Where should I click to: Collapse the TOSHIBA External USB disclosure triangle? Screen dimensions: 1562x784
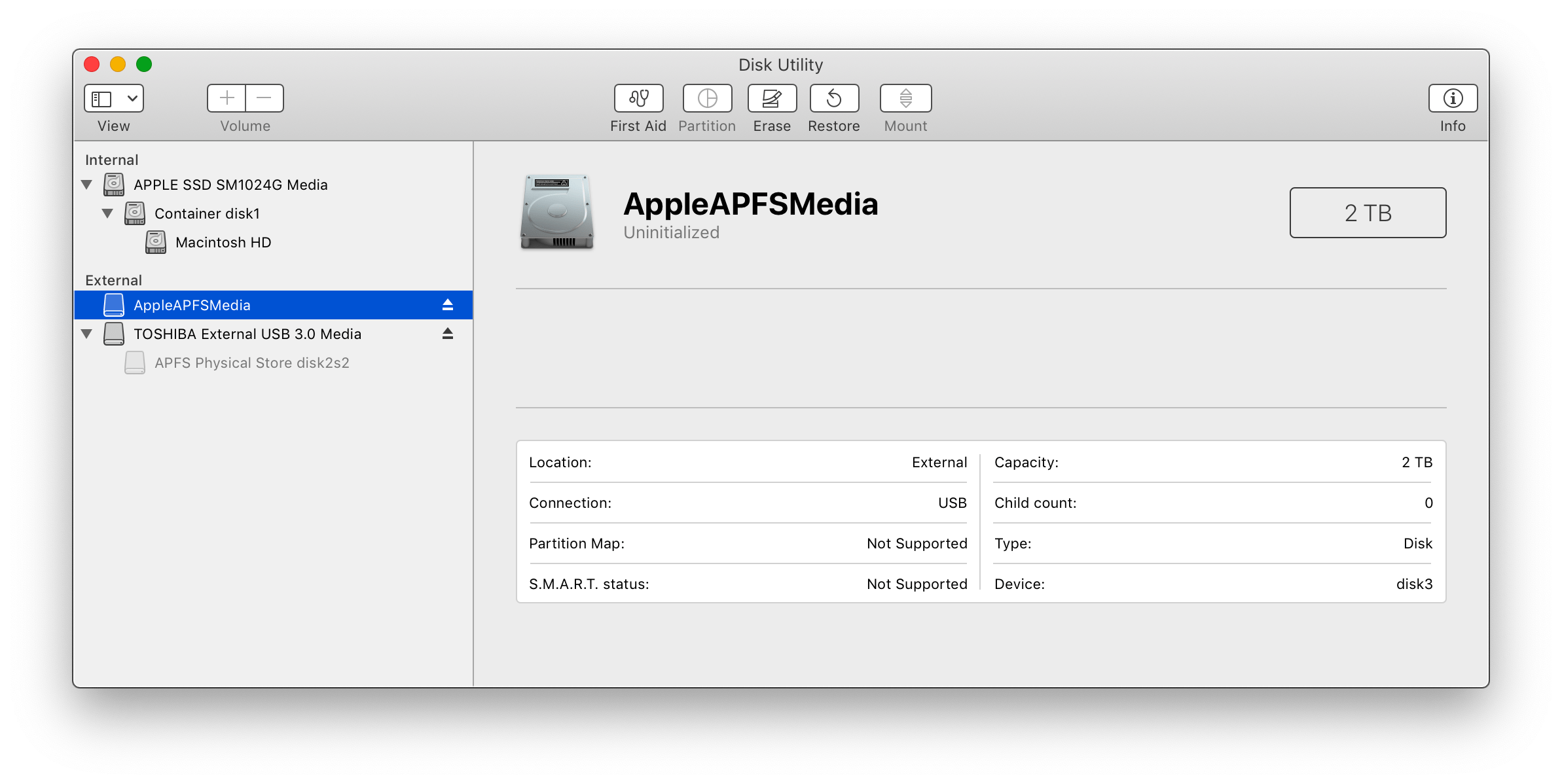87,333
